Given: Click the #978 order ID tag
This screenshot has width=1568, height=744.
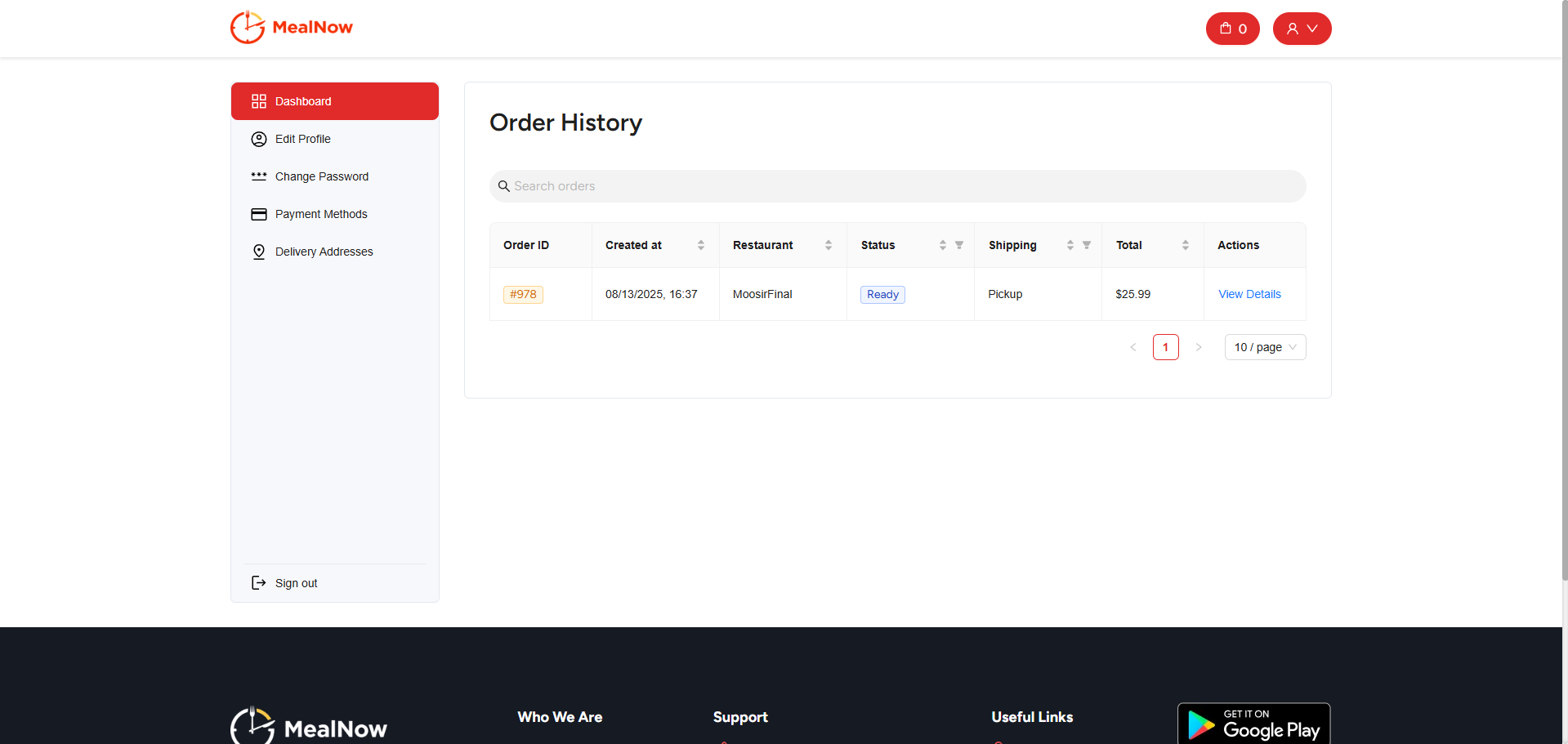Looking at the screenshot, I should [523, 294].
